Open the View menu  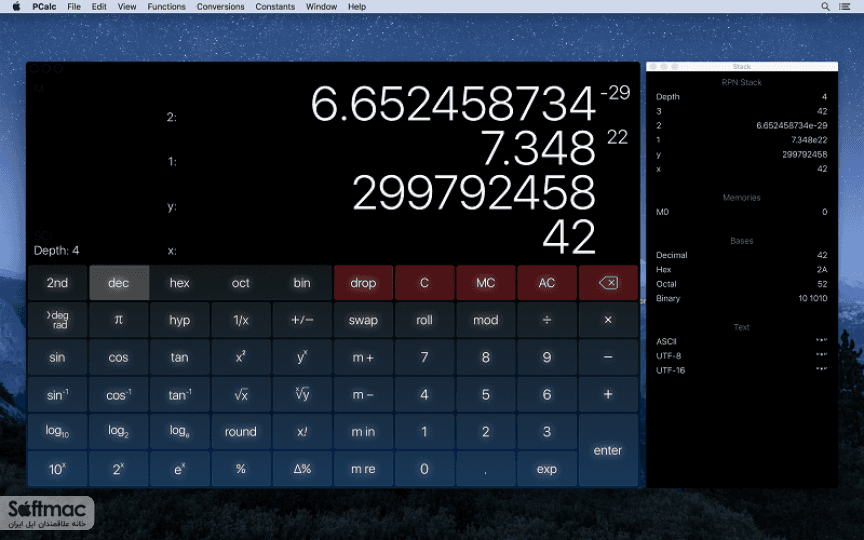(x=127, y=7)
